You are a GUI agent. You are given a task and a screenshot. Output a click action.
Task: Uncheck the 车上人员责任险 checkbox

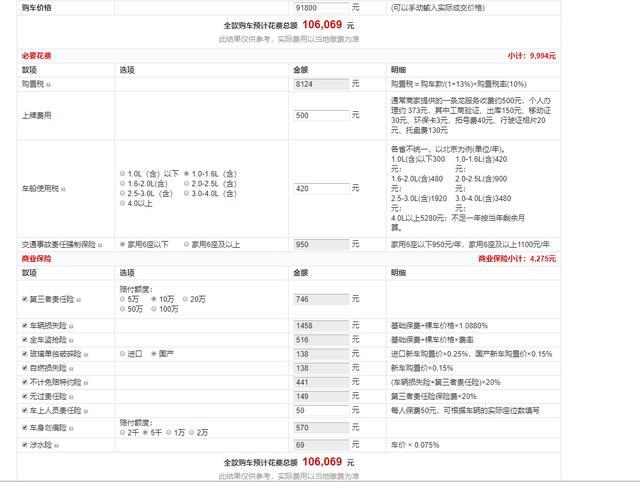(24, 410)
